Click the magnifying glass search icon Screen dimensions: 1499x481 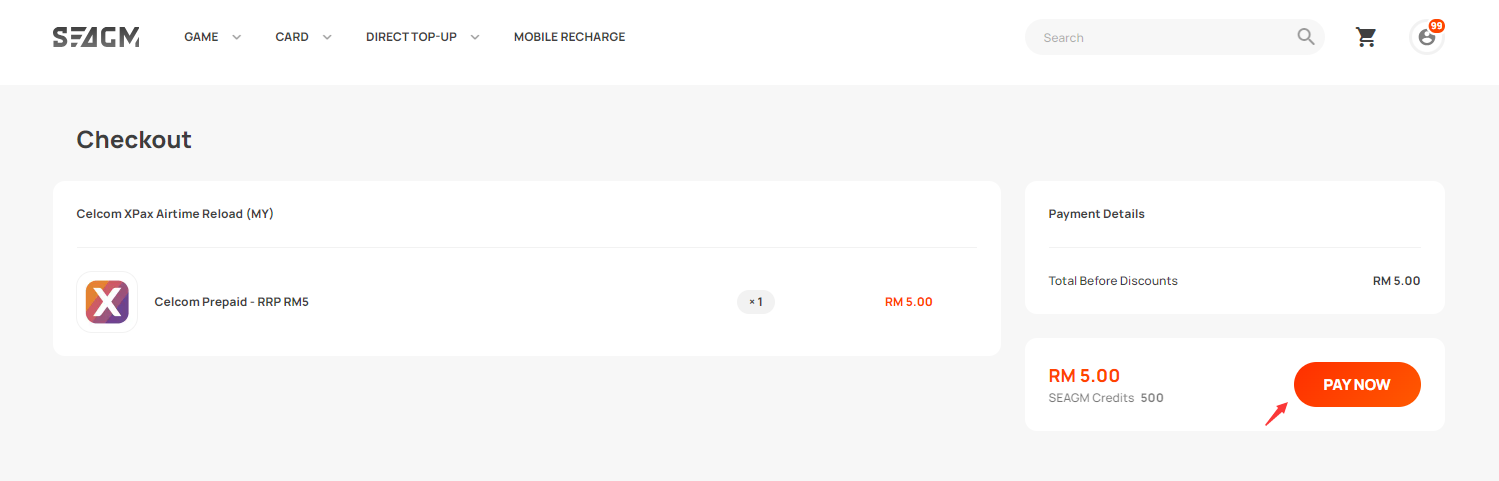point(1306,37)
